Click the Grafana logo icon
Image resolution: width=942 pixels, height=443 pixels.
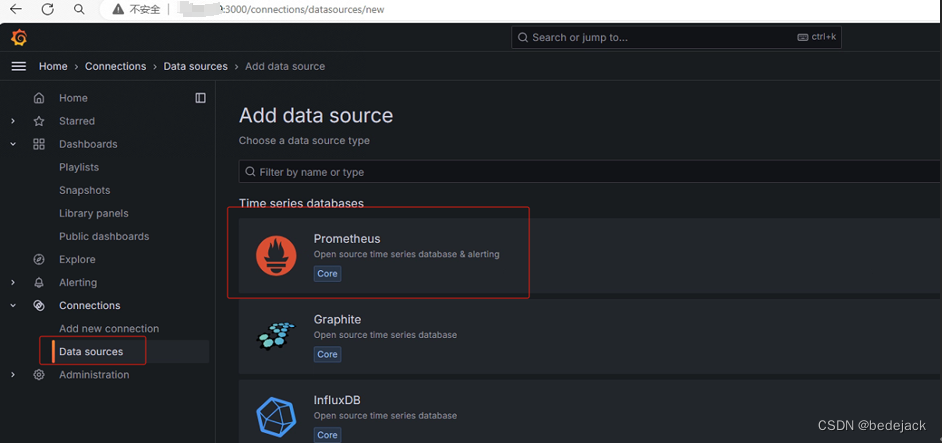18,38
